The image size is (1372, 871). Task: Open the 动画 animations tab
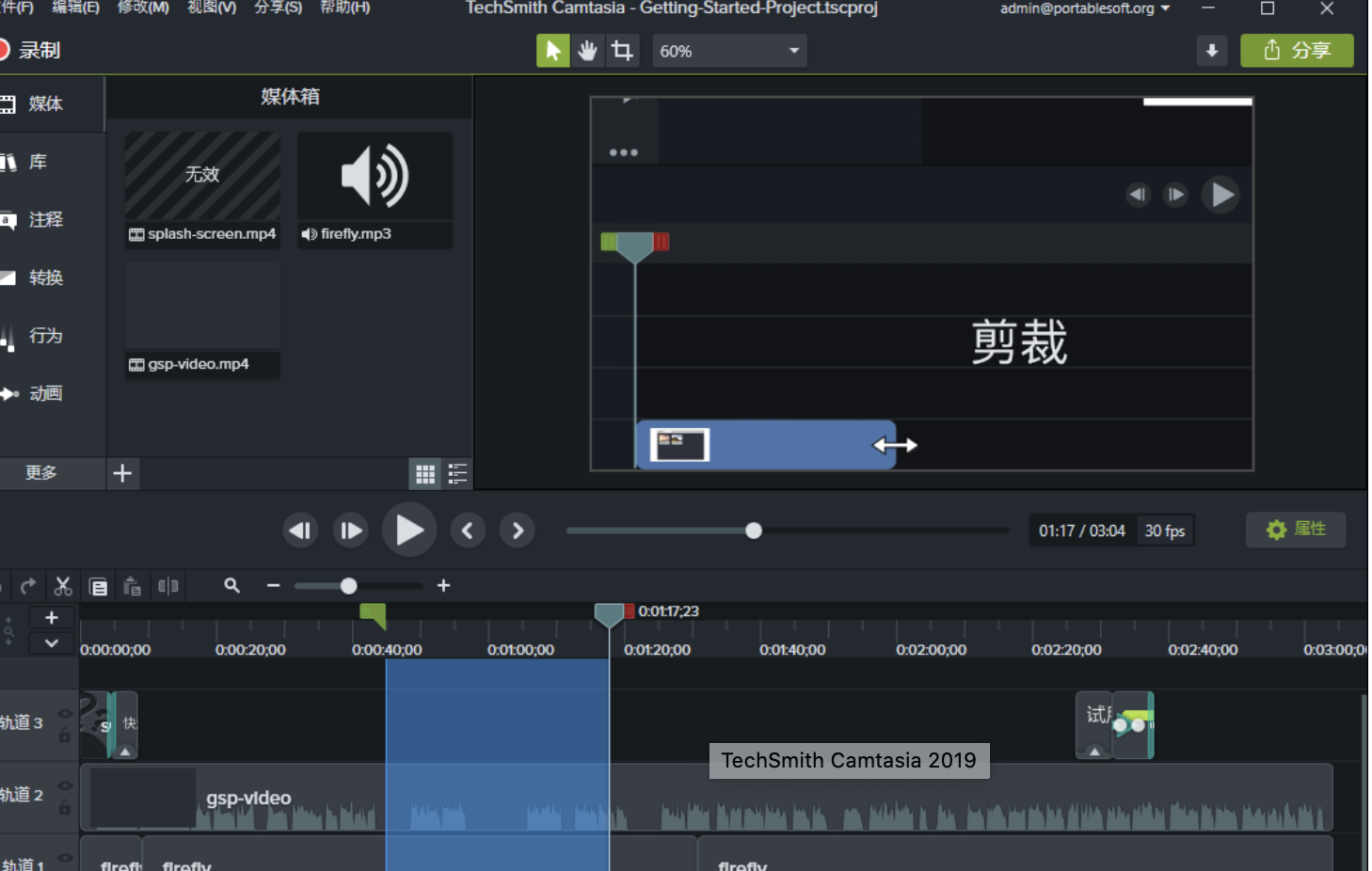point(45,394)
